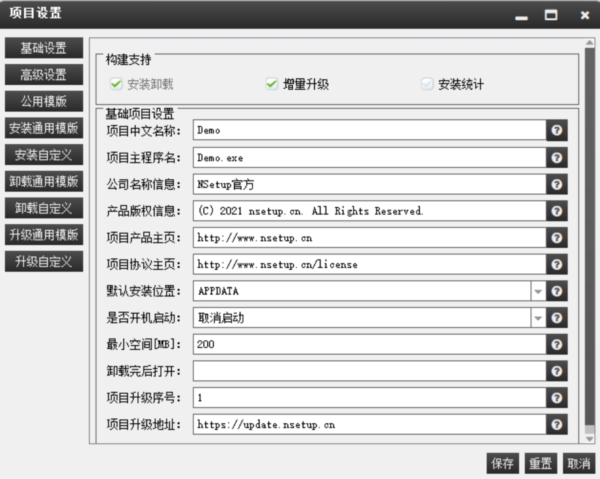Open 安装自定义 section
This screenshot has height=479, width=600.
click(x=44, y=155)
